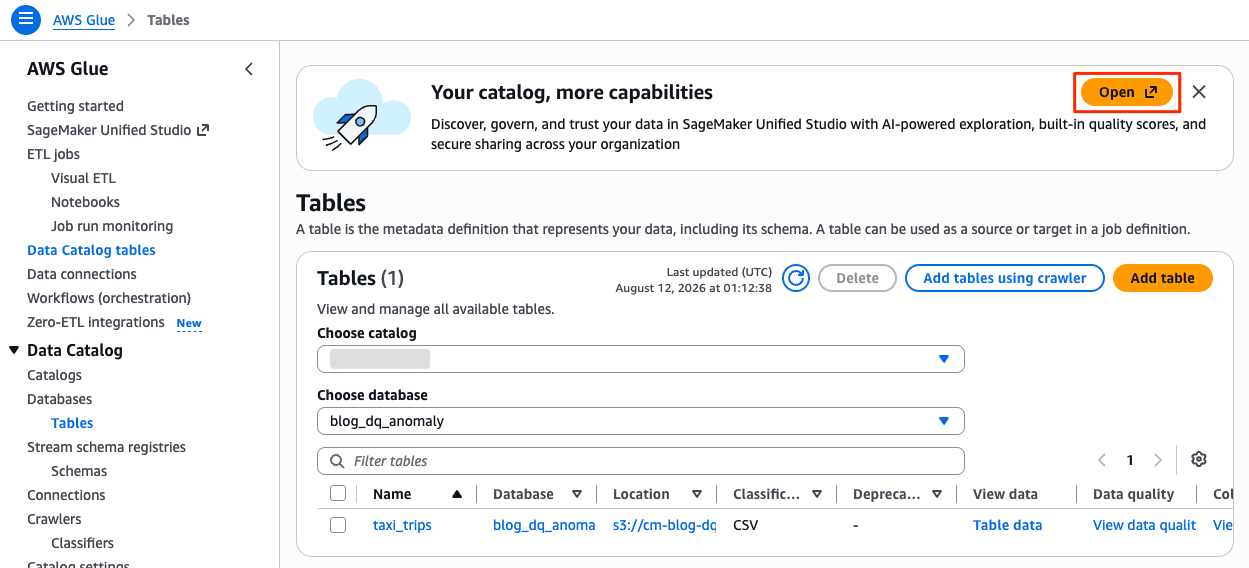Click the Tables breadcrumb text
The width and height of the screenshot is (1249, 568).
pos(168,20)
